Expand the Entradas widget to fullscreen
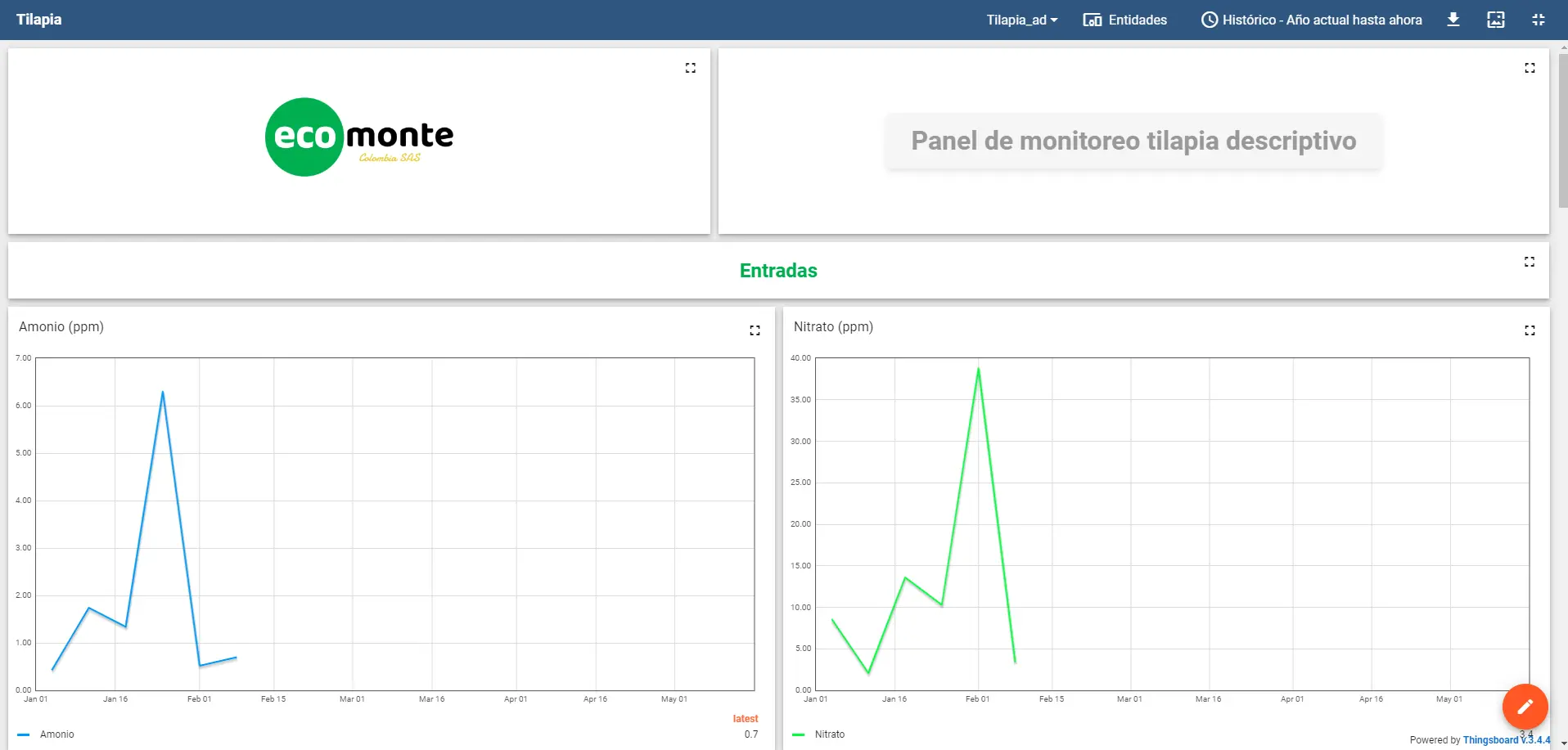This screenshot has width=1568, height=750. tap(1530, 262)
